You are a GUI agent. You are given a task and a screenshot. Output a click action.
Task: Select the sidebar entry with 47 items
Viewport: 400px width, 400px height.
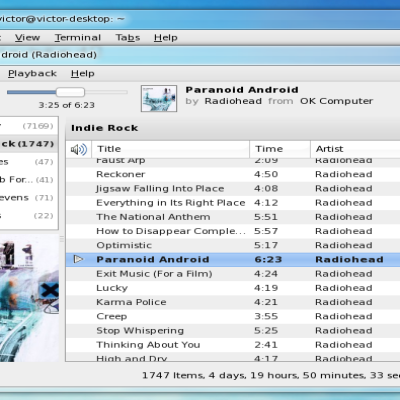point(29,162)
